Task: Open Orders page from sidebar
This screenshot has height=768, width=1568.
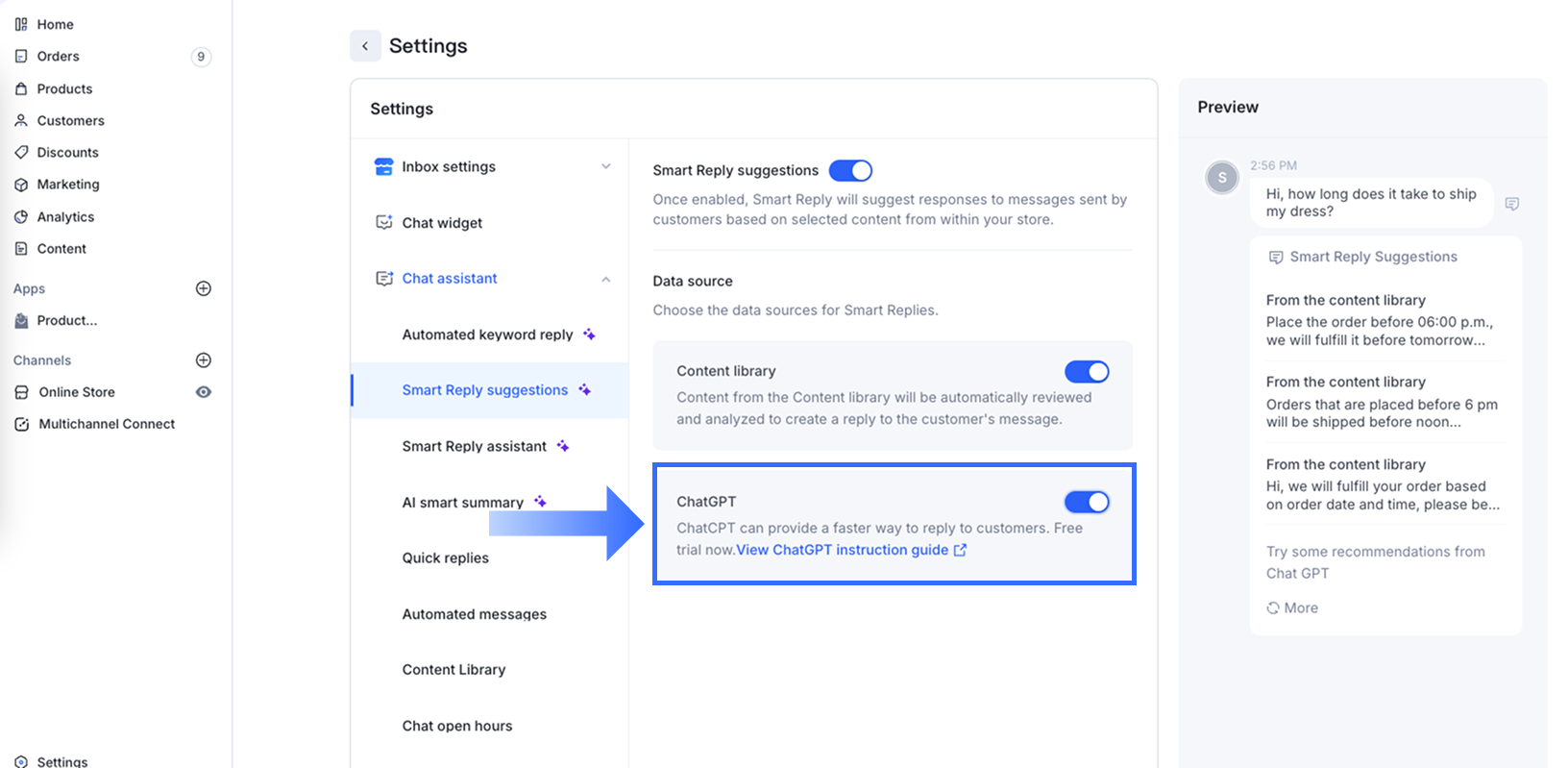Action: click(58, 56)
